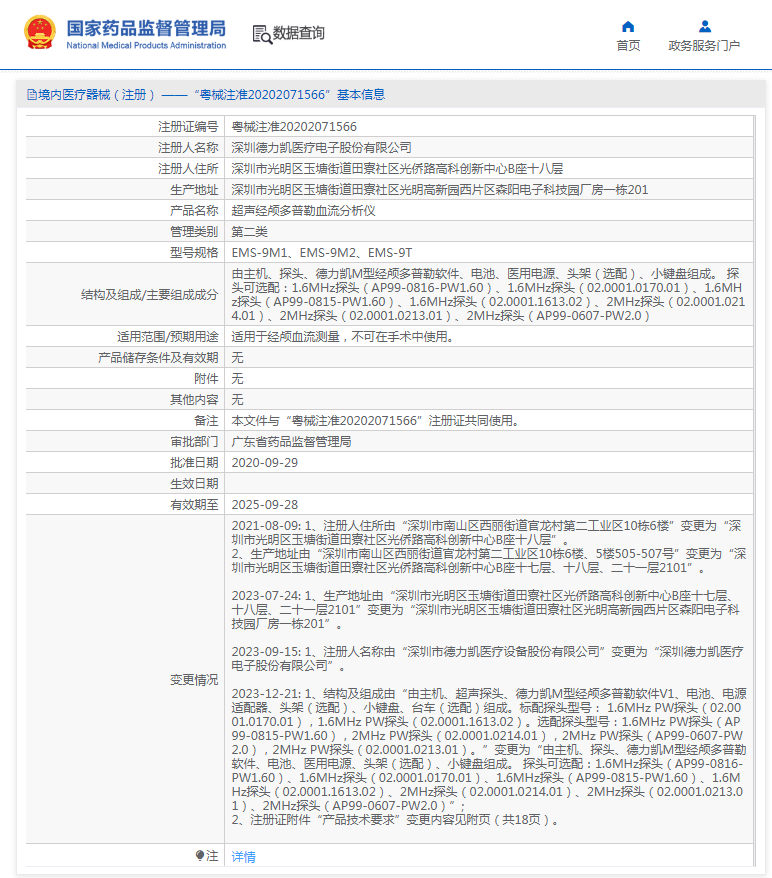
Task: Select expiry date 2025-09-28
Action: pyautogui.click(x=265, y=505)
